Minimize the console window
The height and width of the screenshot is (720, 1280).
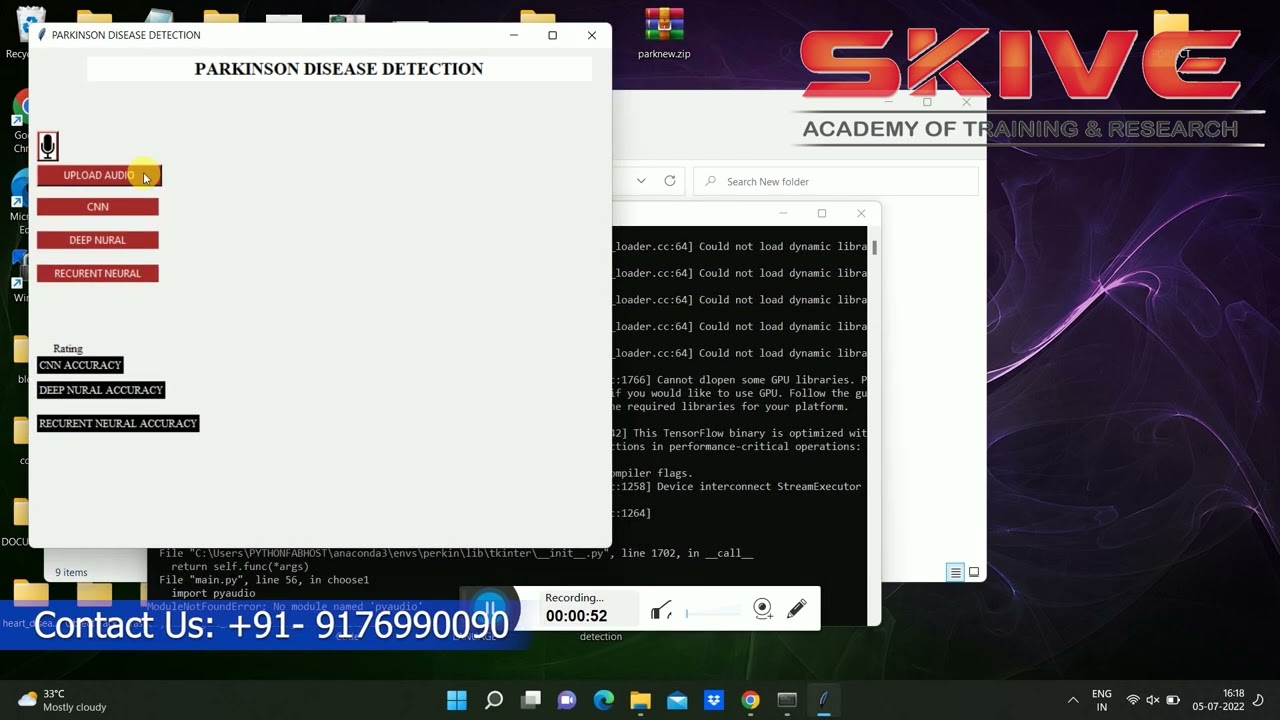pos(783,213)
